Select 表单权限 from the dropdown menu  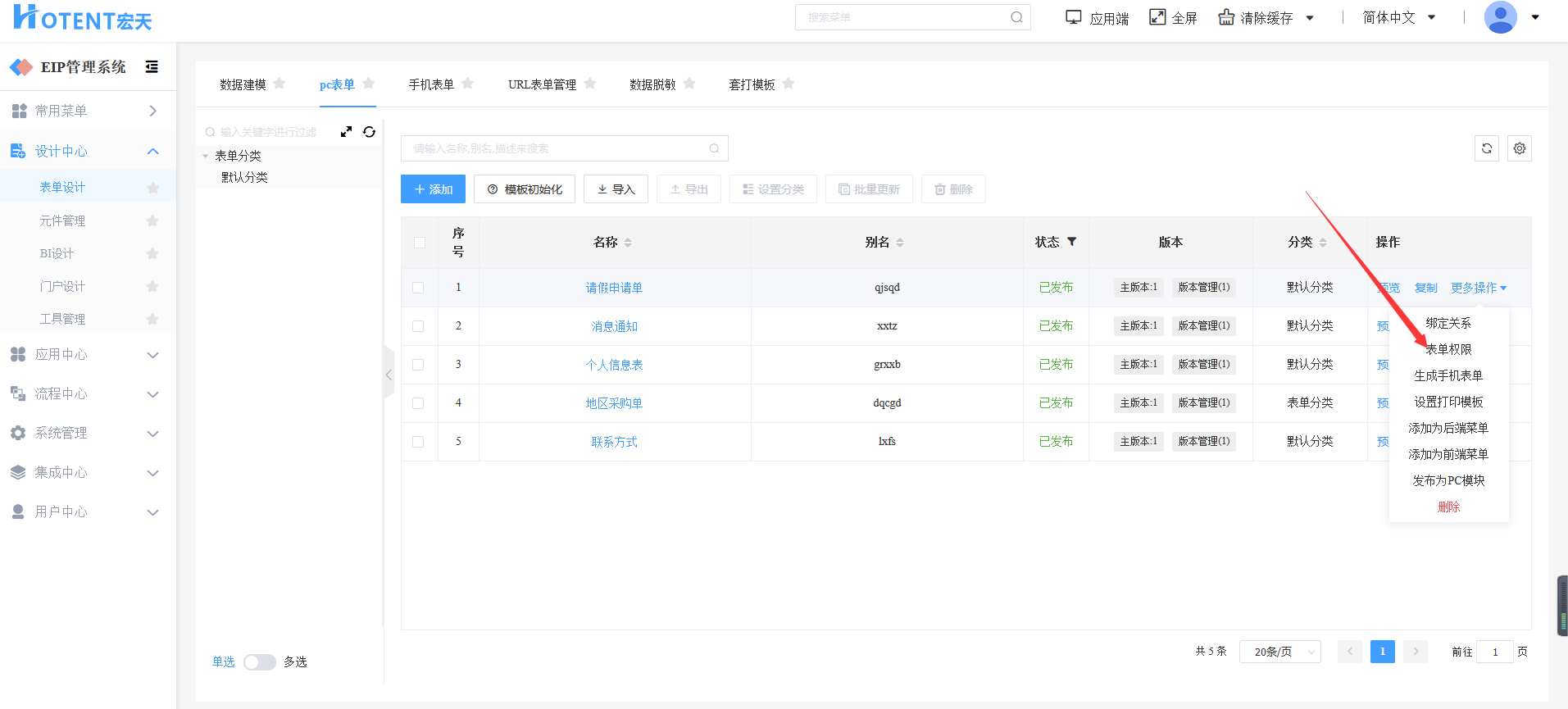click(1448, 350)
